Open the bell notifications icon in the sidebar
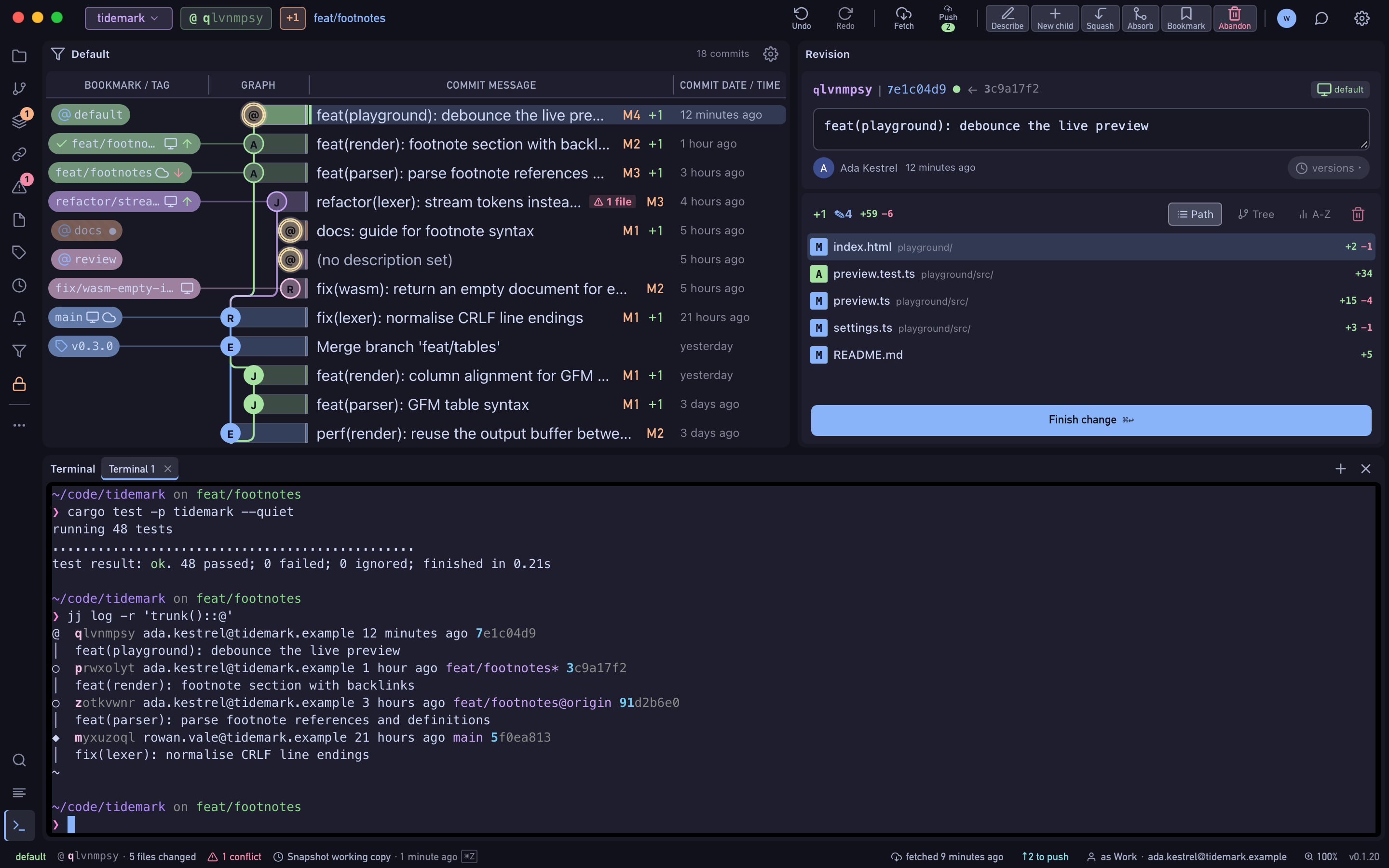The height and width of the screenshot is (868, 1389). pyautogui.click(x=19, y=318)
